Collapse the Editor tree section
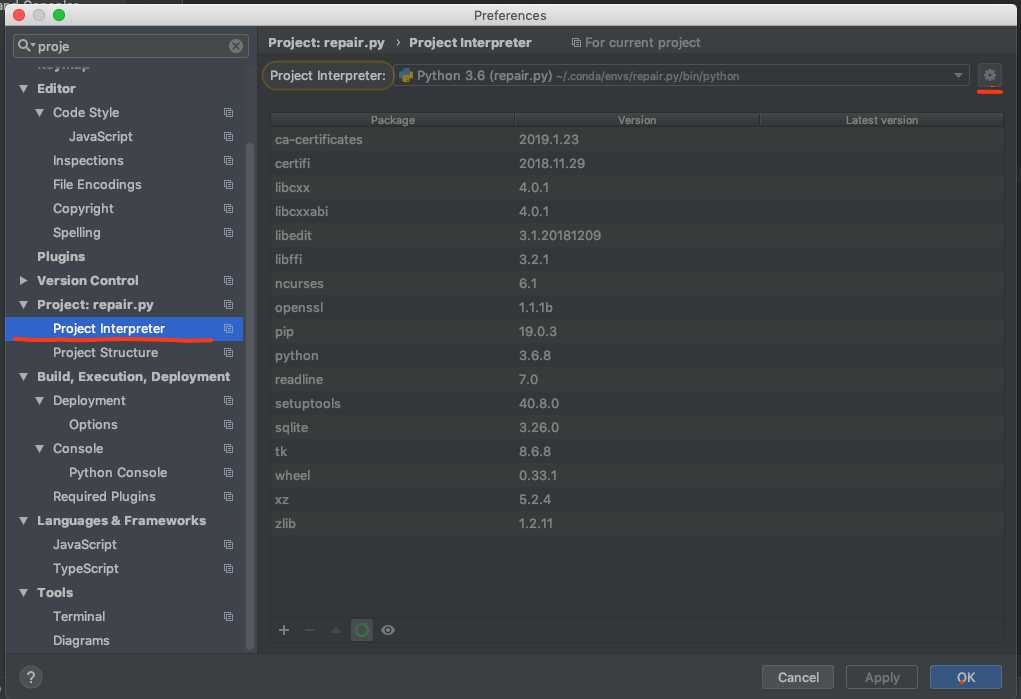The image size is (1021, 699). coord(23,89)
